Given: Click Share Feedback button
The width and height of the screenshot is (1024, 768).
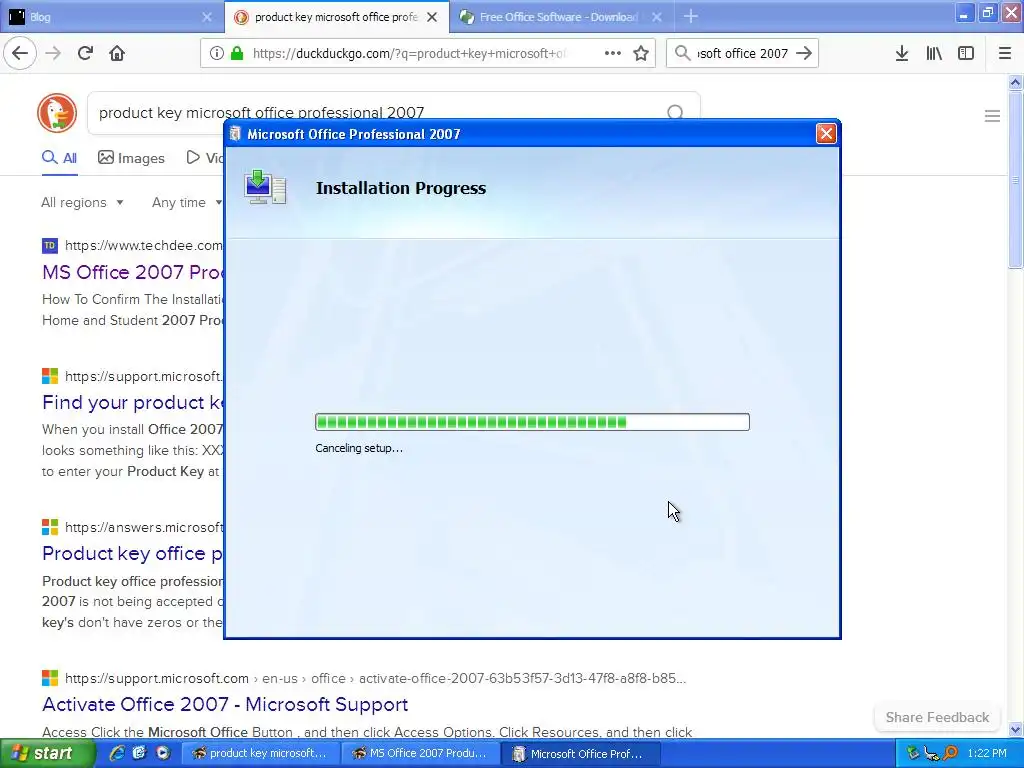Looking at the screenshot, I should point(937,717).
